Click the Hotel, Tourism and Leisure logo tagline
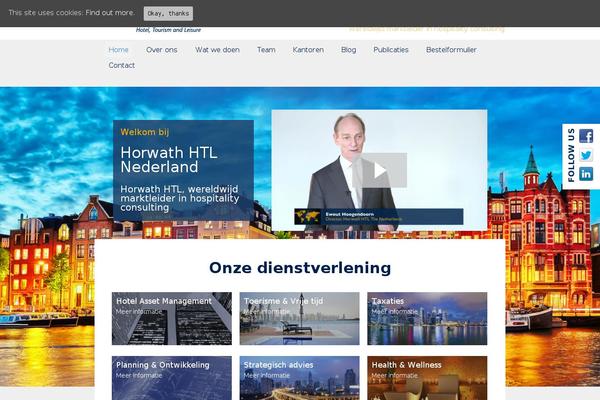The width and height of the screenshot is (600, 400). click(x=168, y=30)
